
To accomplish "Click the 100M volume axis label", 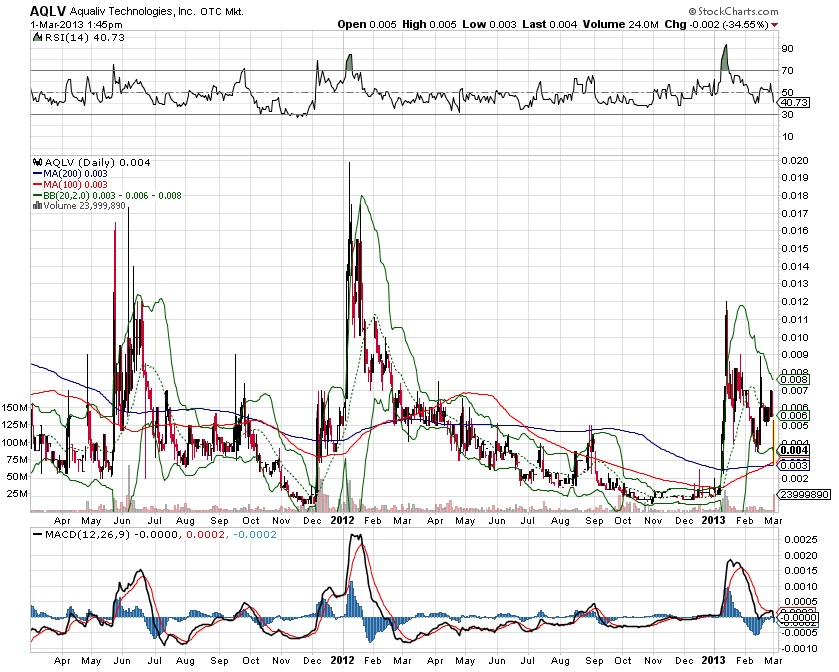I will pos(15,442).
